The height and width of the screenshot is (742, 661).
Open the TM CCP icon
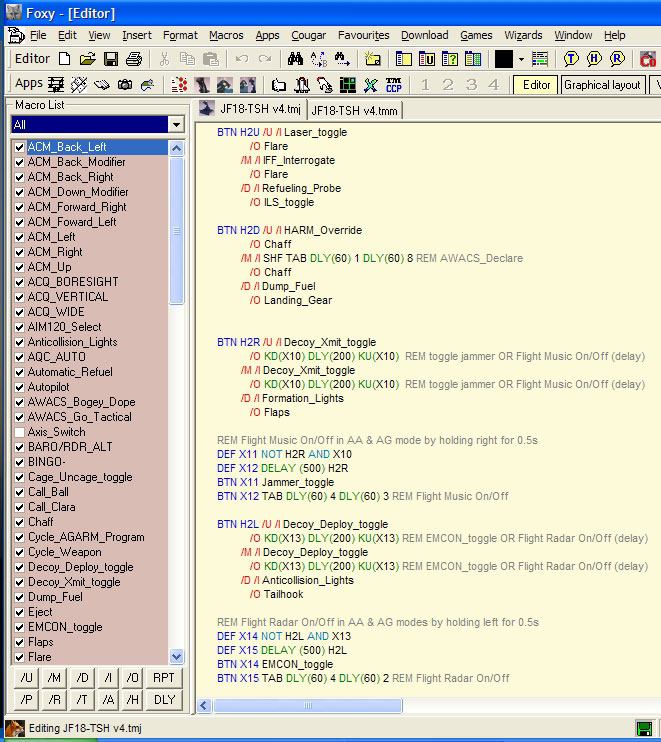coord(394,85)
